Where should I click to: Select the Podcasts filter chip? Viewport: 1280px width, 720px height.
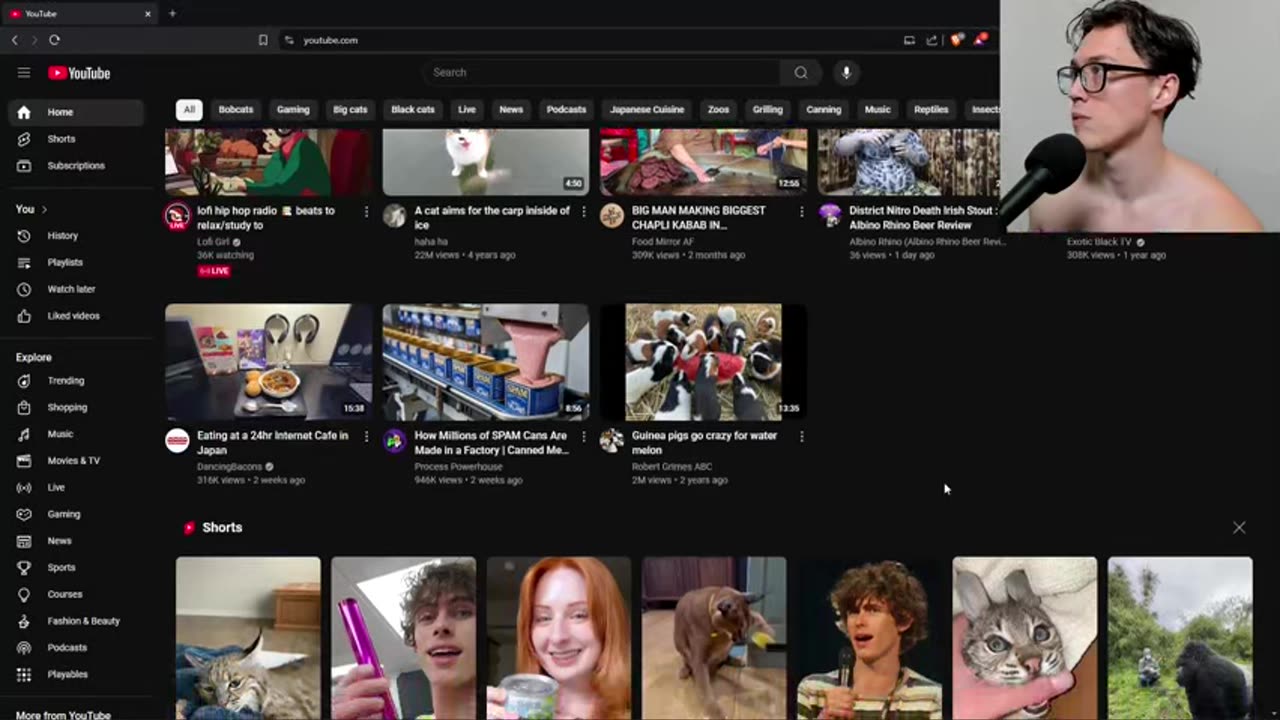(x=566, y=110)
